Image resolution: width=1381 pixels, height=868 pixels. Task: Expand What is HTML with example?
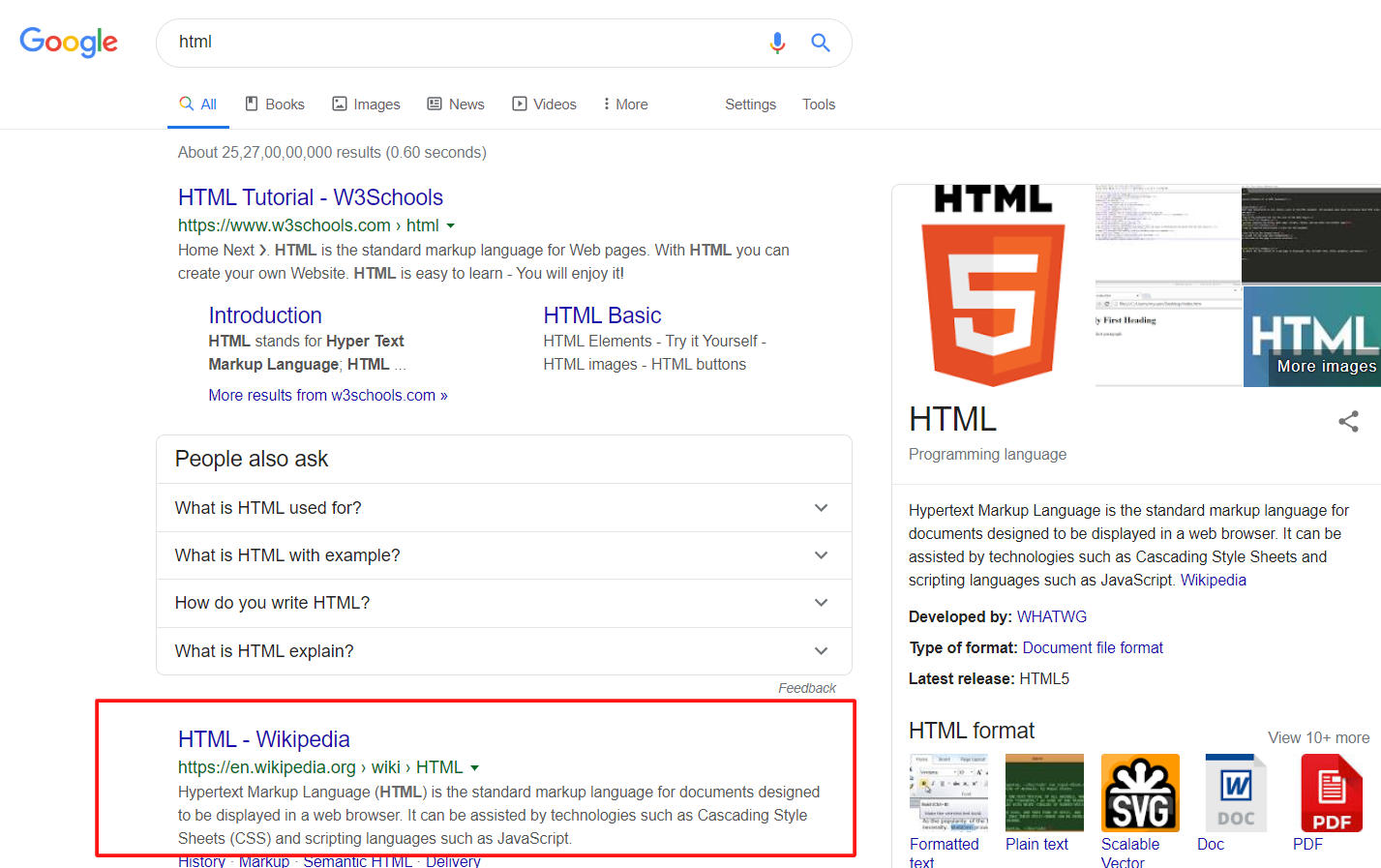pos(503,555)
